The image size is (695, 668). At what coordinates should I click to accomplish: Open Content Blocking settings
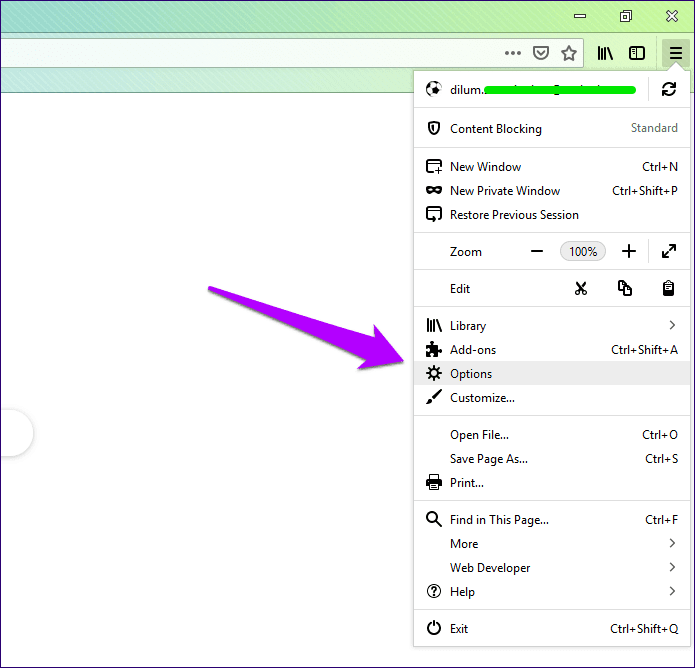(x=552, y=129)
